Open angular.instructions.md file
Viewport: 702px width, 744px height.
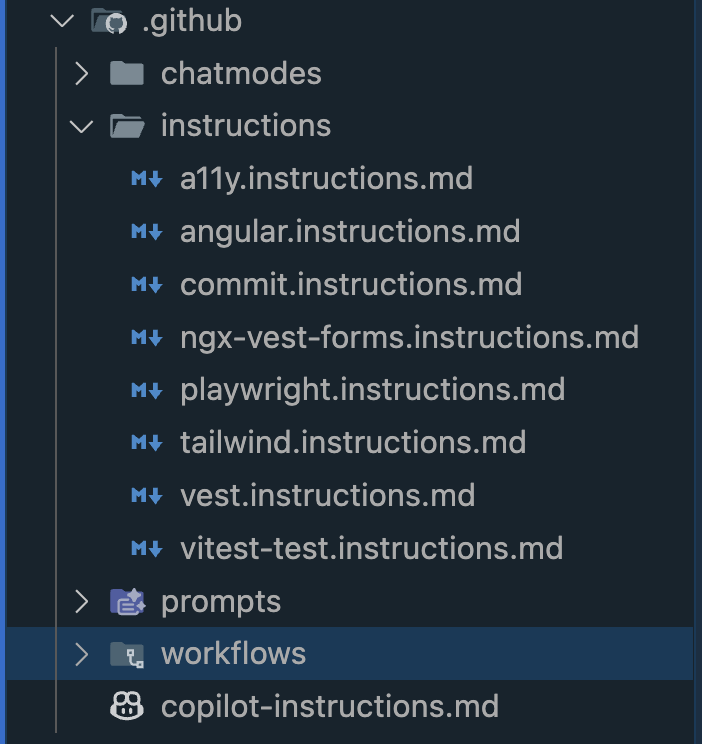pyautogui.click(x=350, y=232)
